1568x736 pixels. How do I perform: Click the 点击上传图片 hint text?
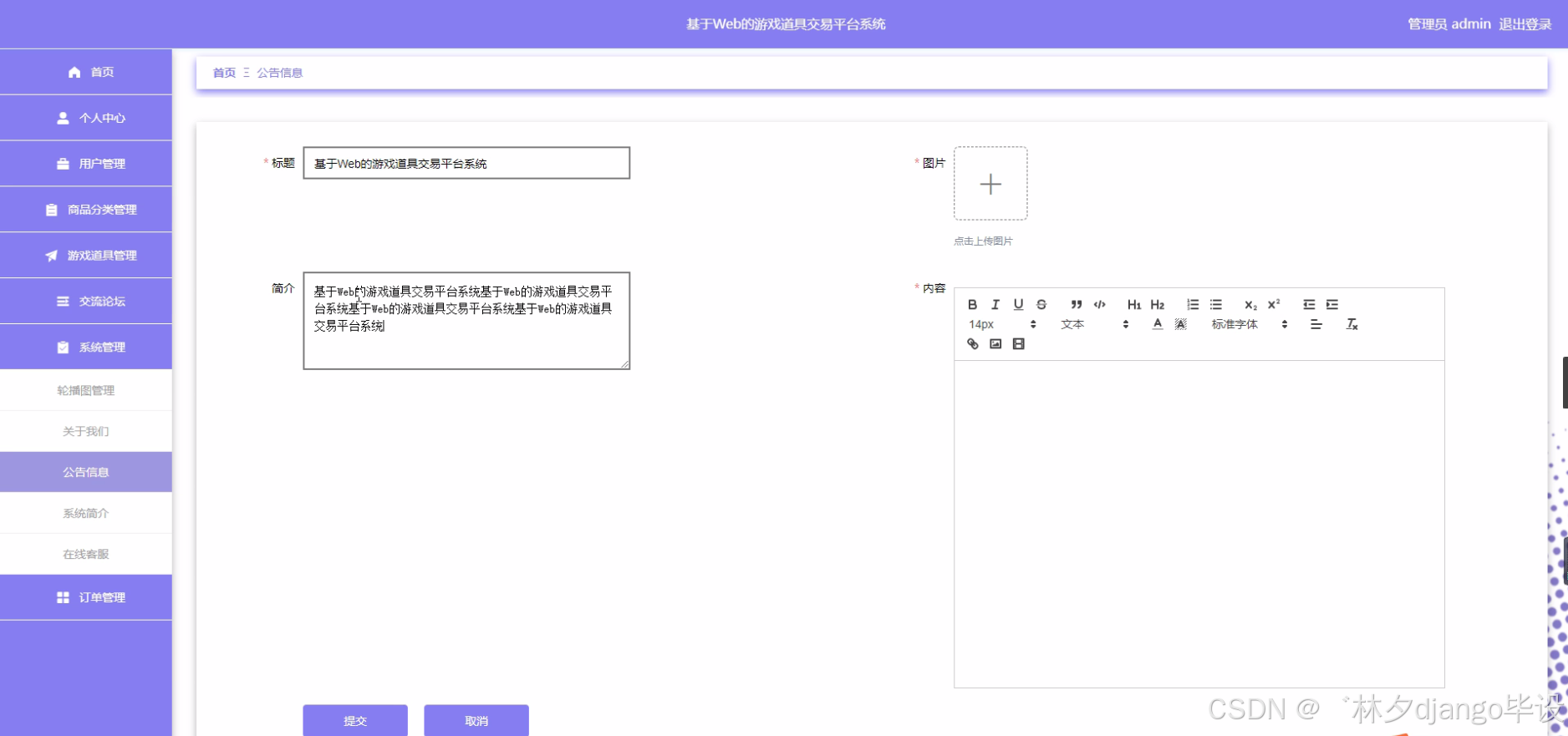[x=983, y=241]
